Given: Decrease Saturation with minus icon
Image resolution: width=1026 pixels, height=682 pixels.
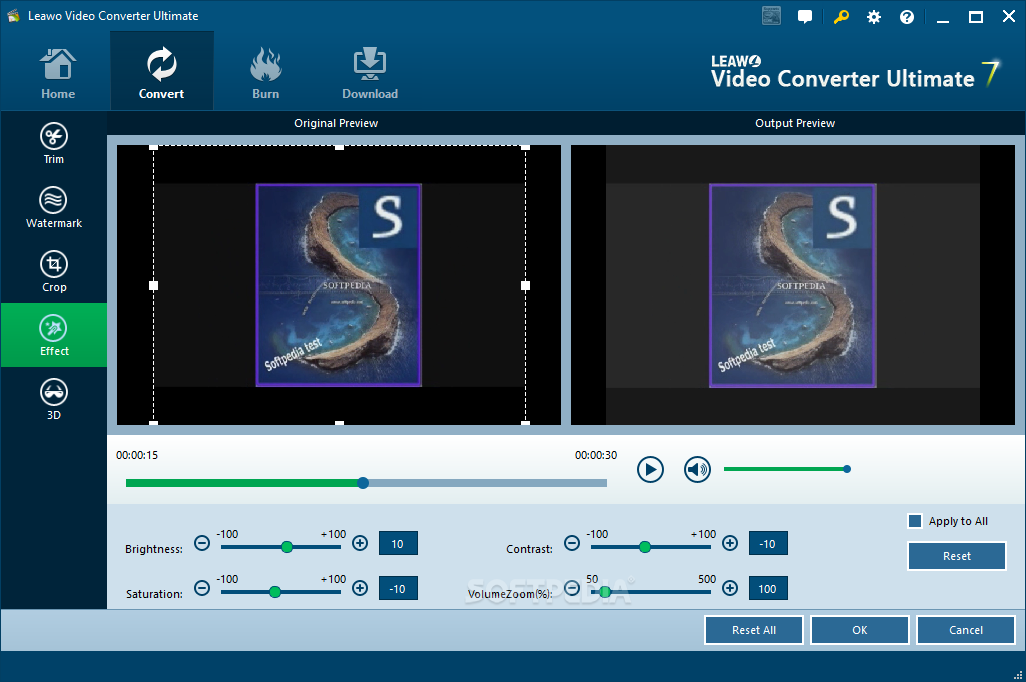Looking at the screenshot, I should pyautogui.click(x=202, y=588).
